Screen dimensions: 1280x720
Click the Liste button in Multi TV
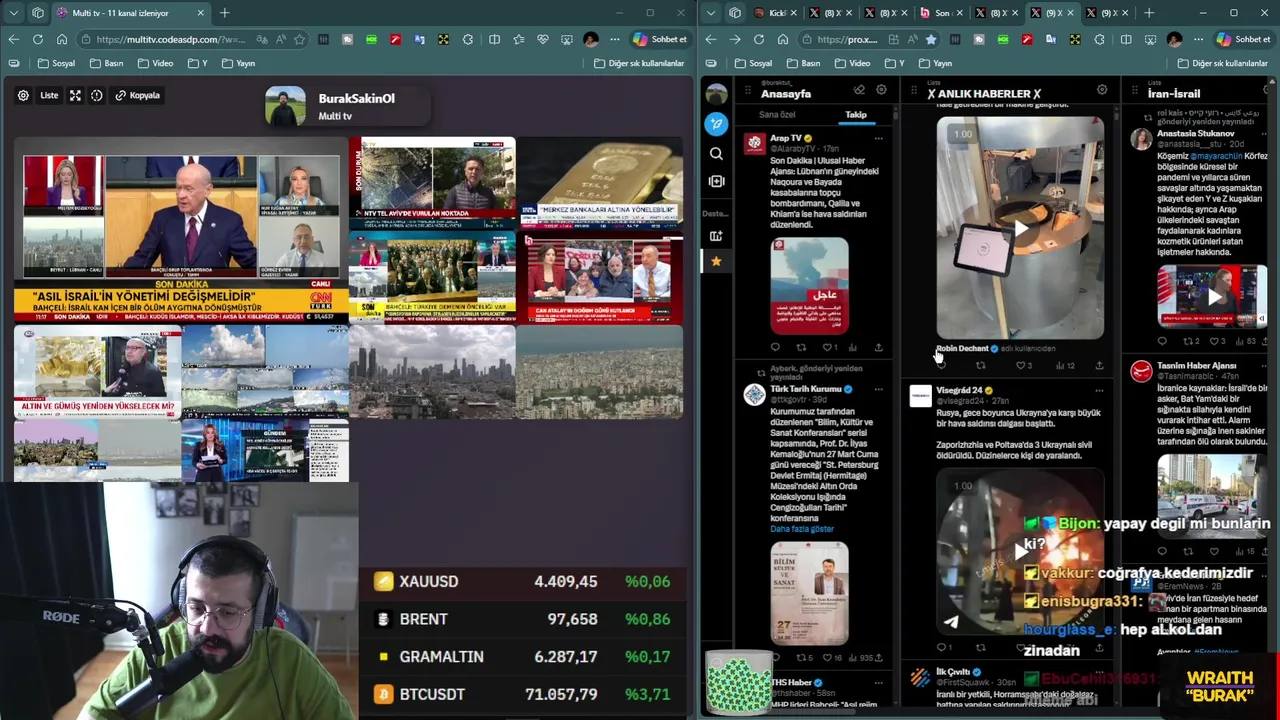coord(49,95)
